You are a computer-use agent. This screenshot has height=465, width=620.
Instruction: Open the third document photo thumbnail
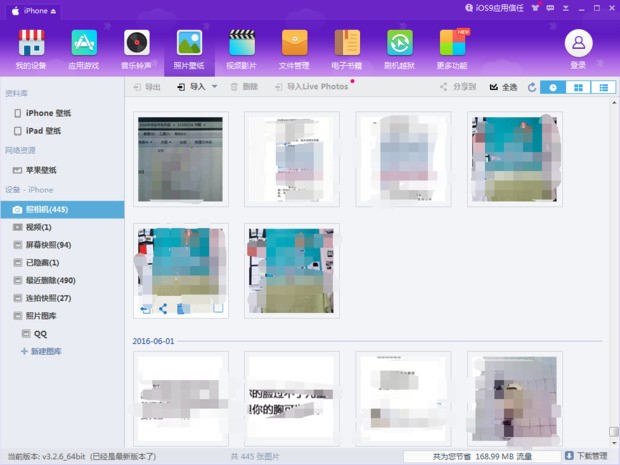click(403, 159)
